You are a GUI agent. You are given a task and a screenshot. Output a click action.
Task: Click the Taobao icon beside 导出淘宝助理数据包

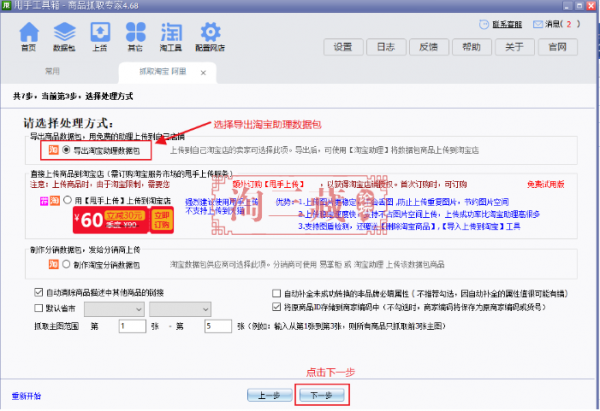tap(53, 150)
